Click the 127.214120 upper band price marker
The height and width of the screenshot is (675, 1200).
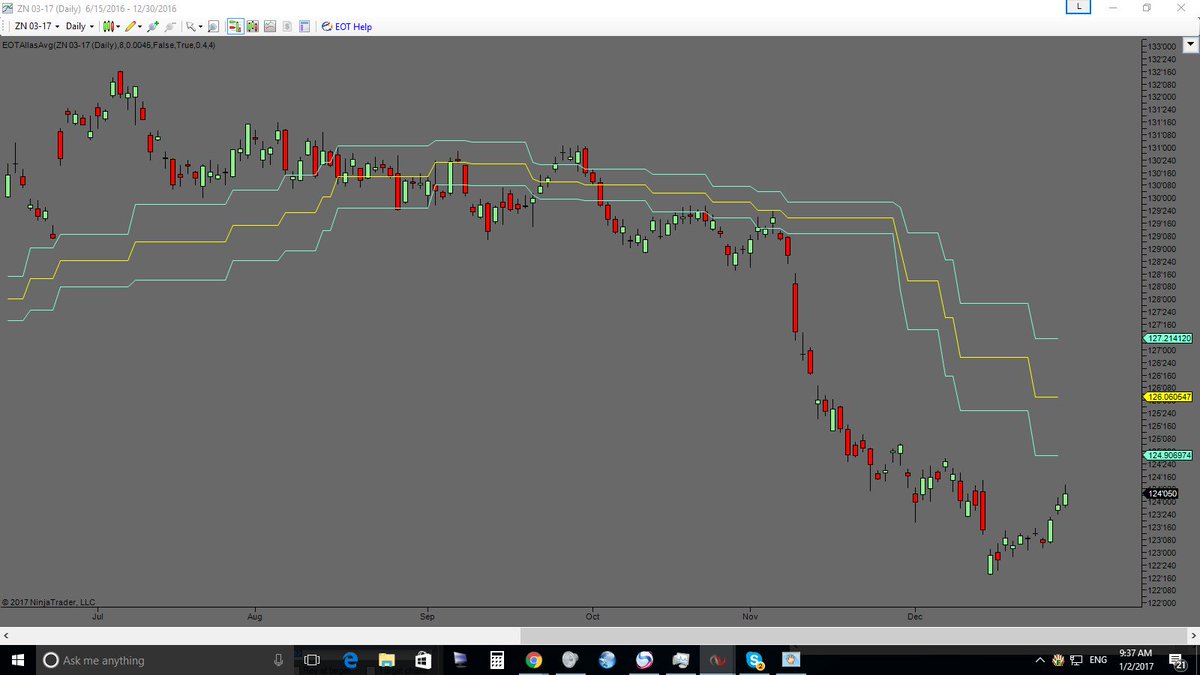[1168, 338]
